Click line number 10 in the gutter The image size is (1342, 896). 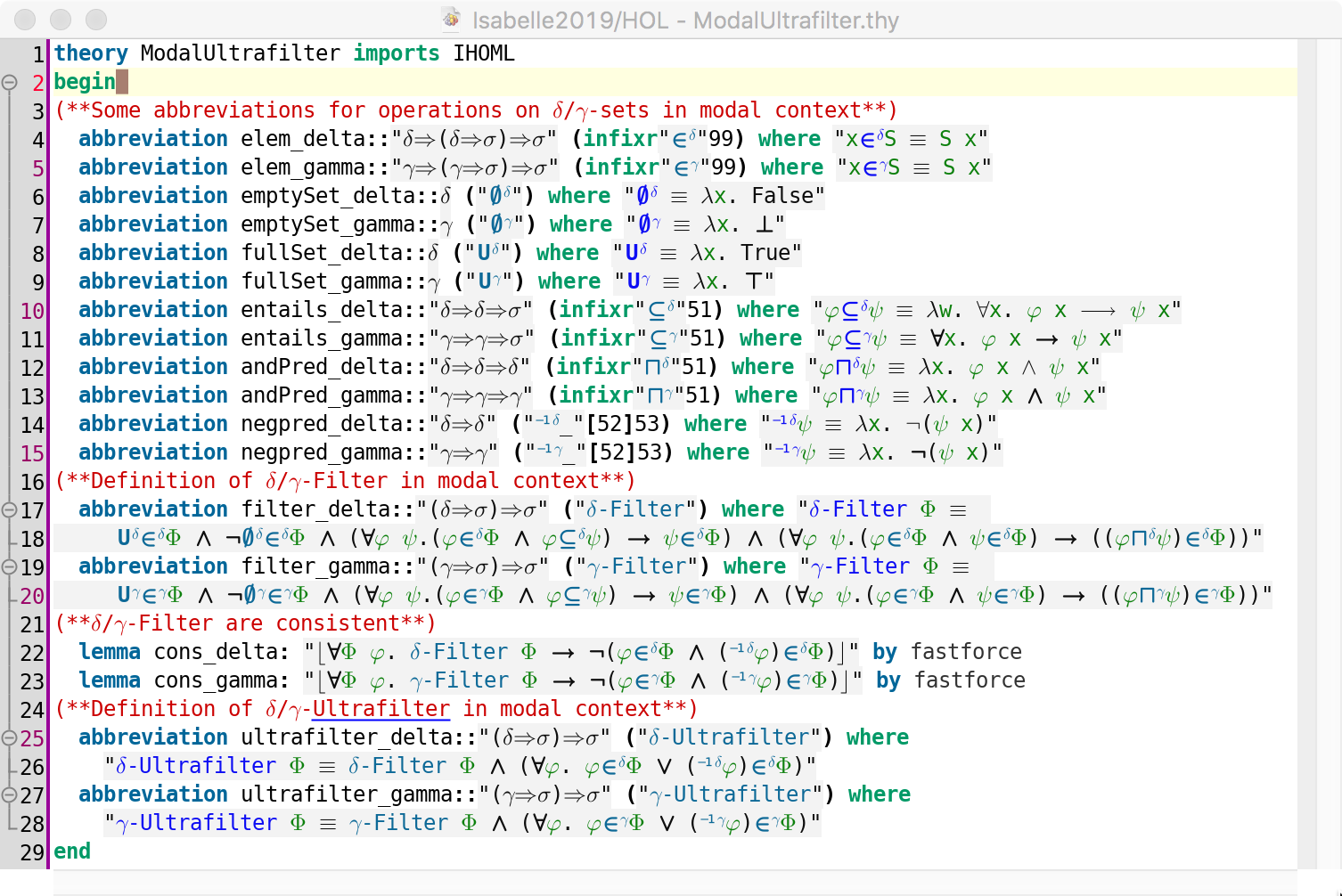pyautogui.click(x=32, y=311)
